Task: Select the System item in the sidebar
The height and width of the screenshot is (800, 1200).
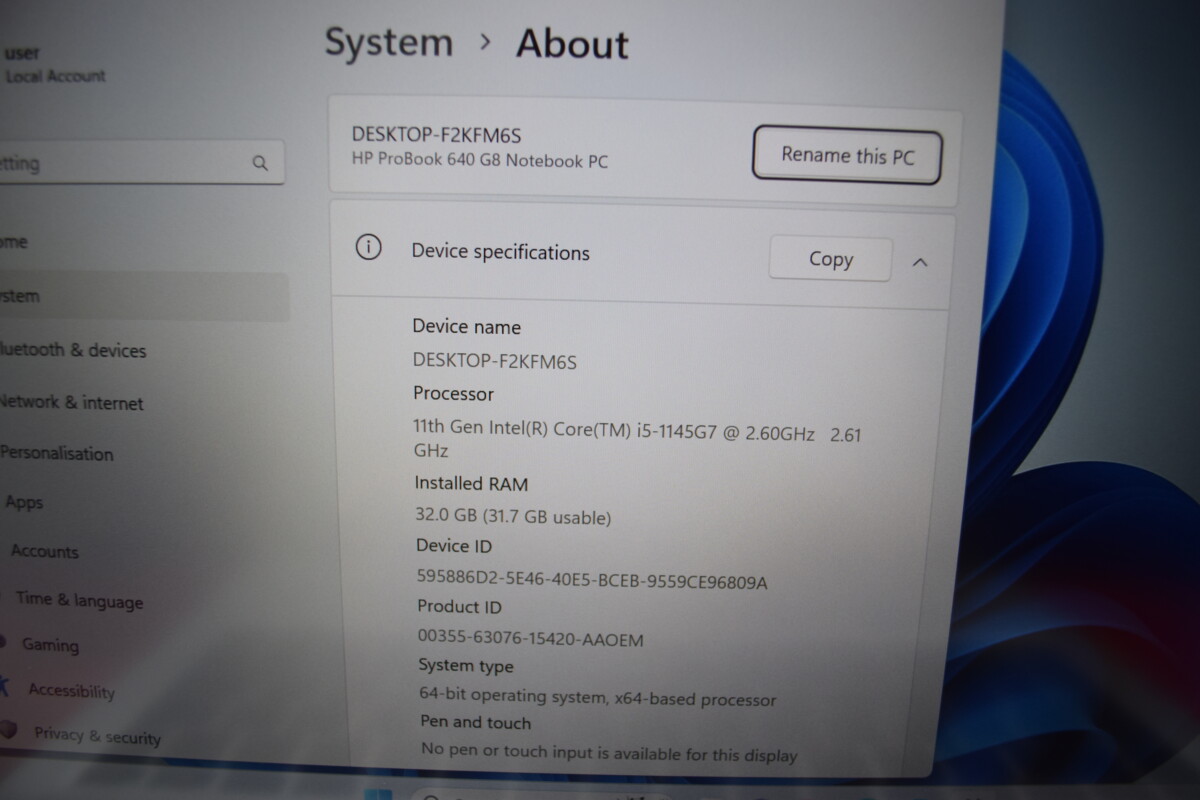Action: point(144,297)
